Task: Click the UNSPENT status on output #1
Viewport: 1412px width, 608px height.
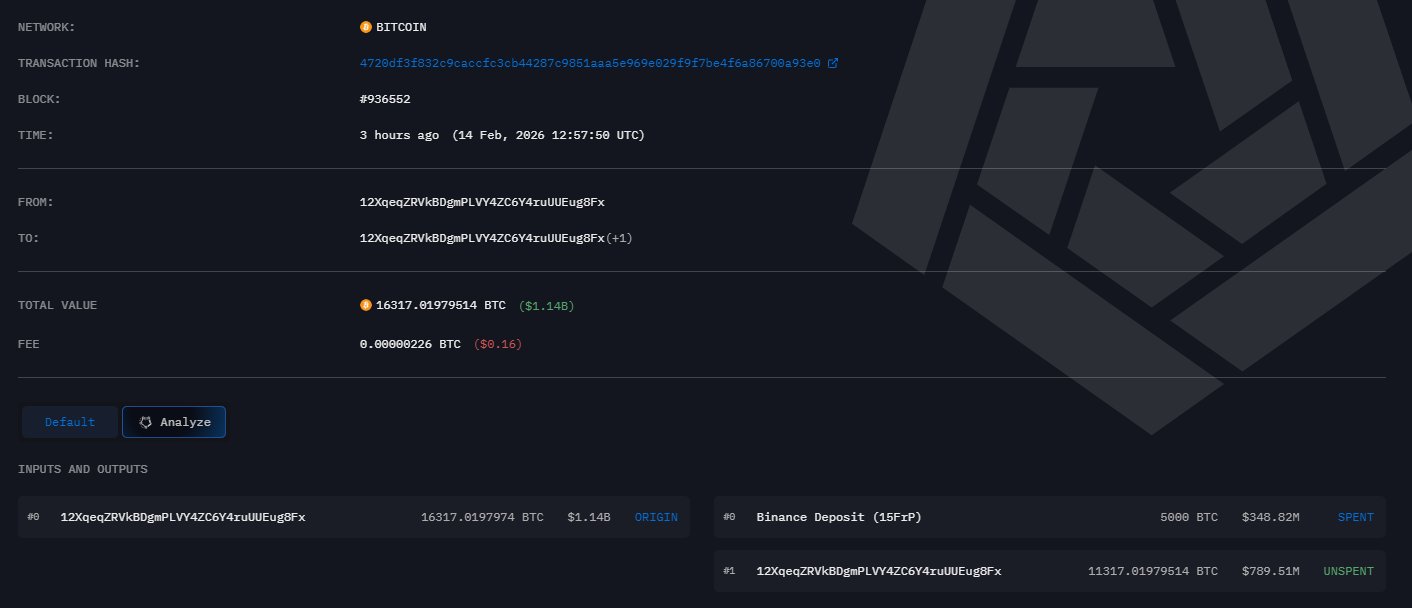Action: click(x=1348, y=571)
